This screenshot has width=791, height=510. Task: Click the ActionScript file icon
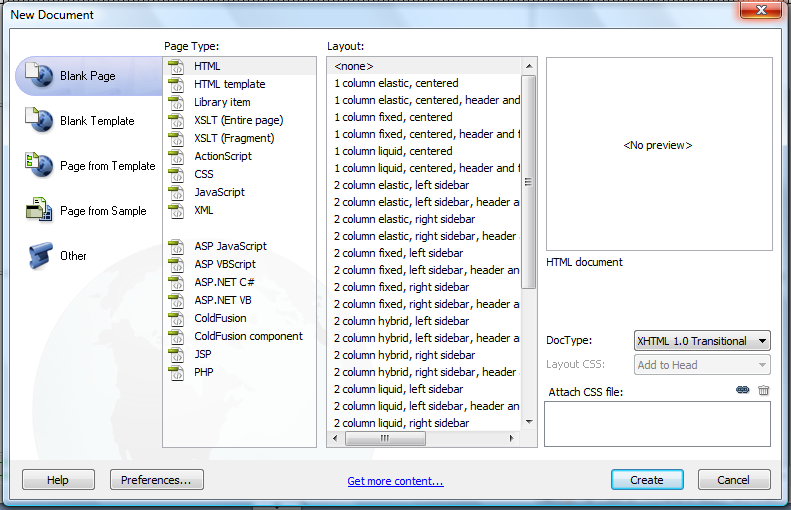point(176,157)
